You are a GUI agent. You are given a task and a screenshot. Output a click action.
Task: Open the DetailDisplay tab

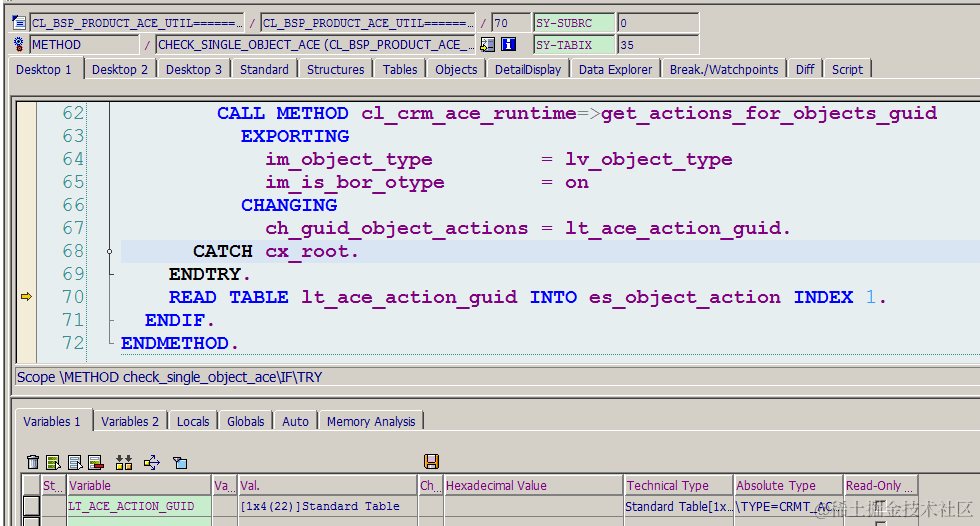pyautogui.click(x=528, y=69)
